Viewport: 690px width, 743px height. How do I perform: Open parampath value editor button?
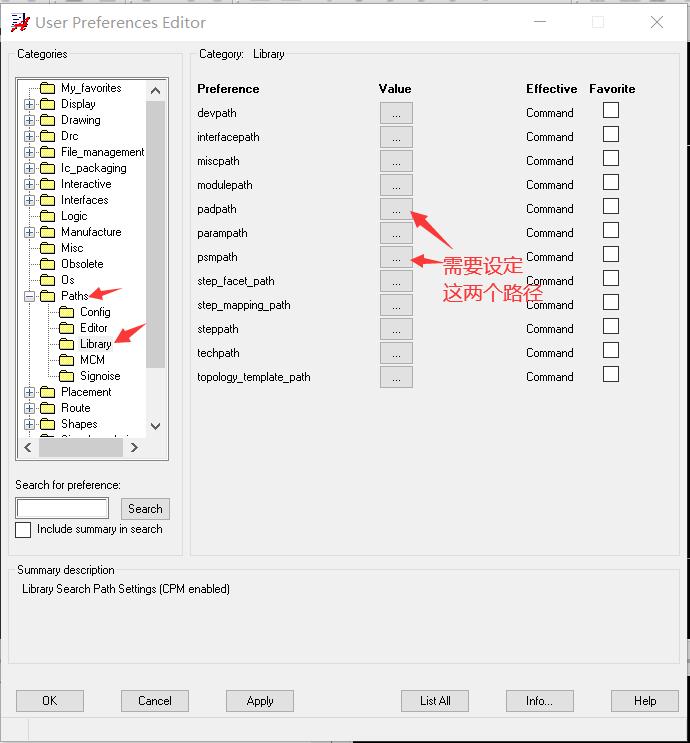coord(396,233)
